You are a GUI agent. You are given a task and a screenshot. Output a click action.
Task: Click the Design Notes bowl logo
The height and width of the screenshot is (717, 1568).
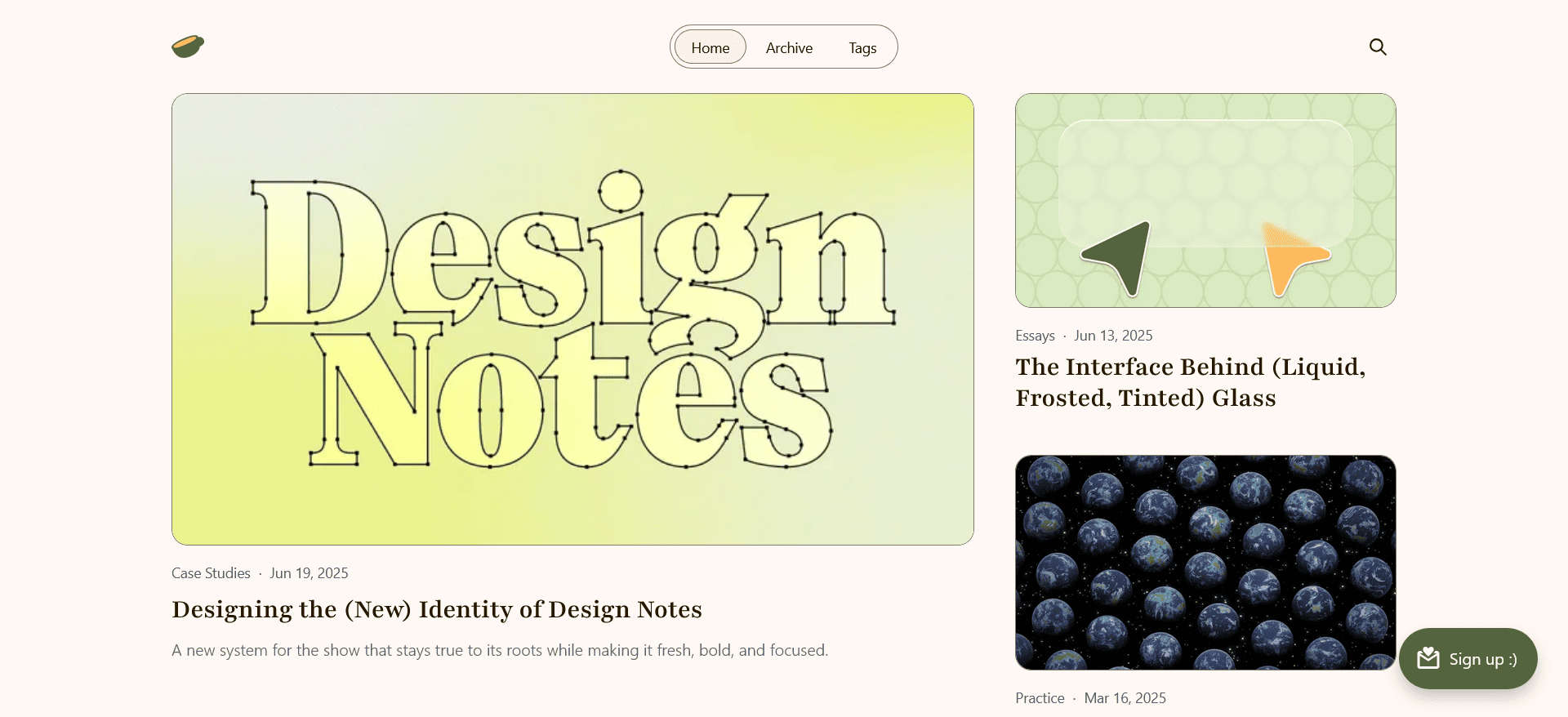coord(188,47)
